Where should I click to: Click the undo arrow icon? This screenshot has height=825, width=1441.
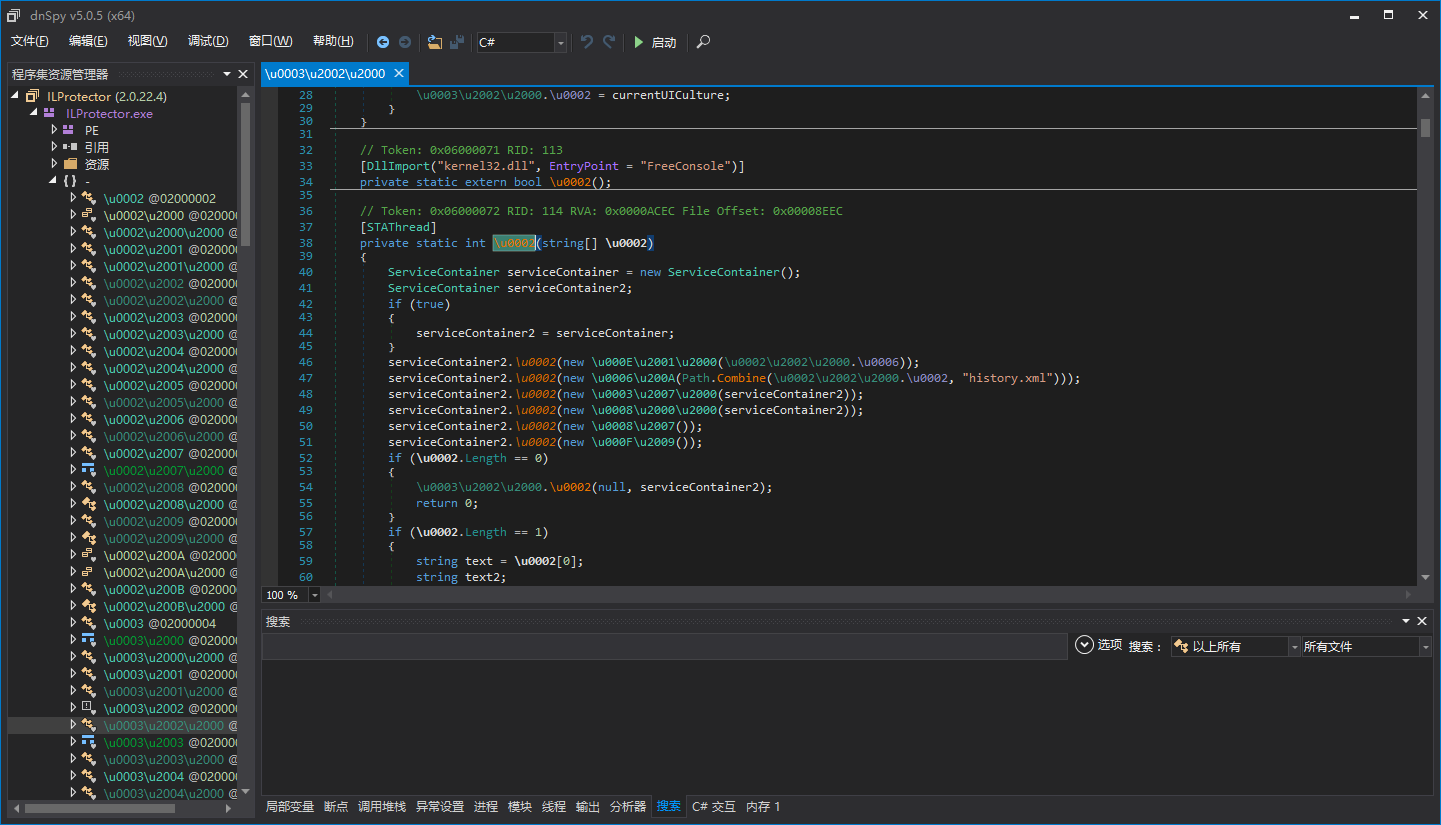click(587, 42)
